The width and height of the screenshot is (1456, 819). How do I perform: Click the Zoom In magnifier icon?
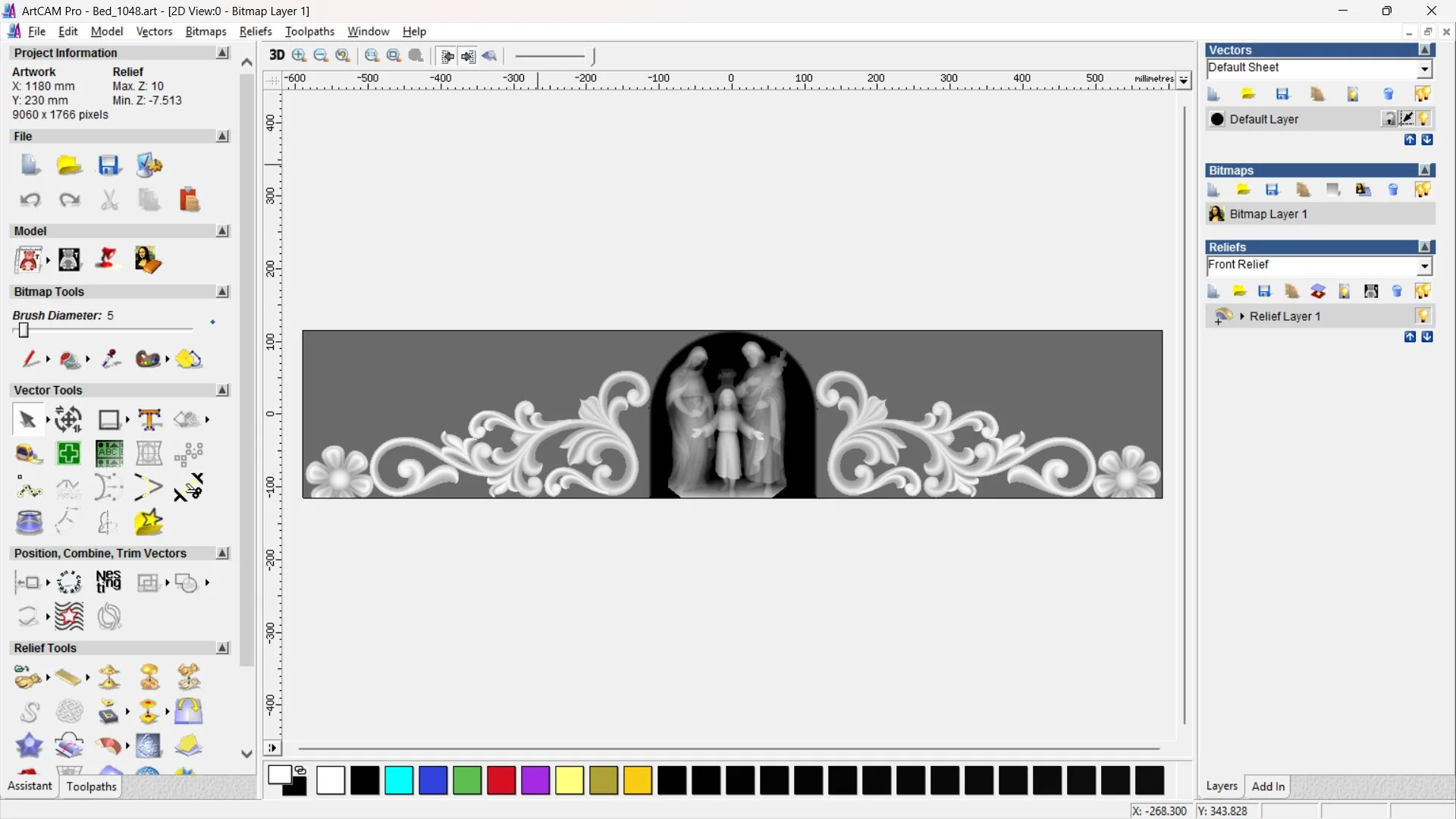(300, 55)
